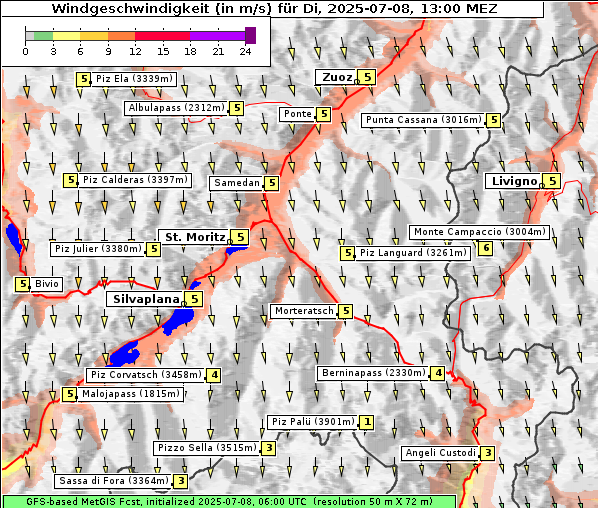Click the Windgeschwindigkeit title bar
The height and width of the screenshot is (508, 598).
click(x=273, y=9)
